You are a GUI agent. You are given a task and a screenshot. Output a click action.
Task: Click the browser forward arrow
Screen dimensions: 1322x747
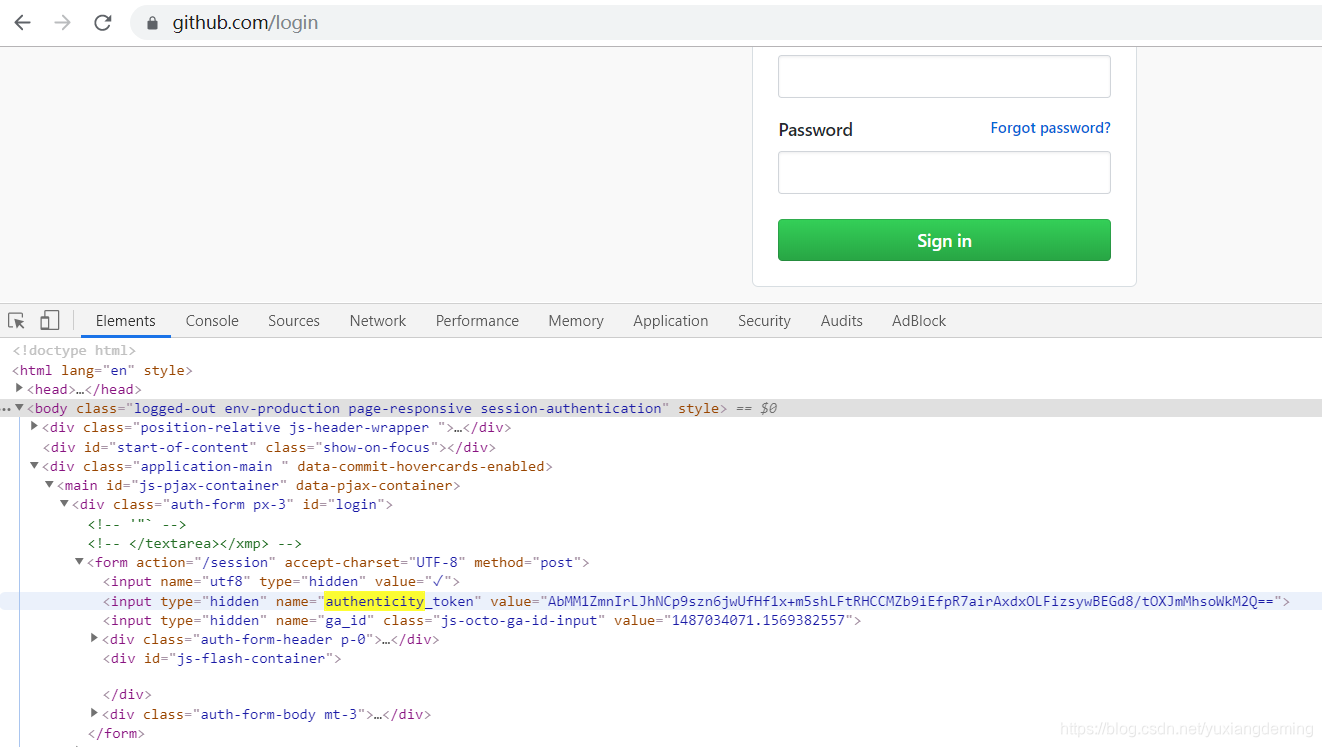(x=62, y=22)
